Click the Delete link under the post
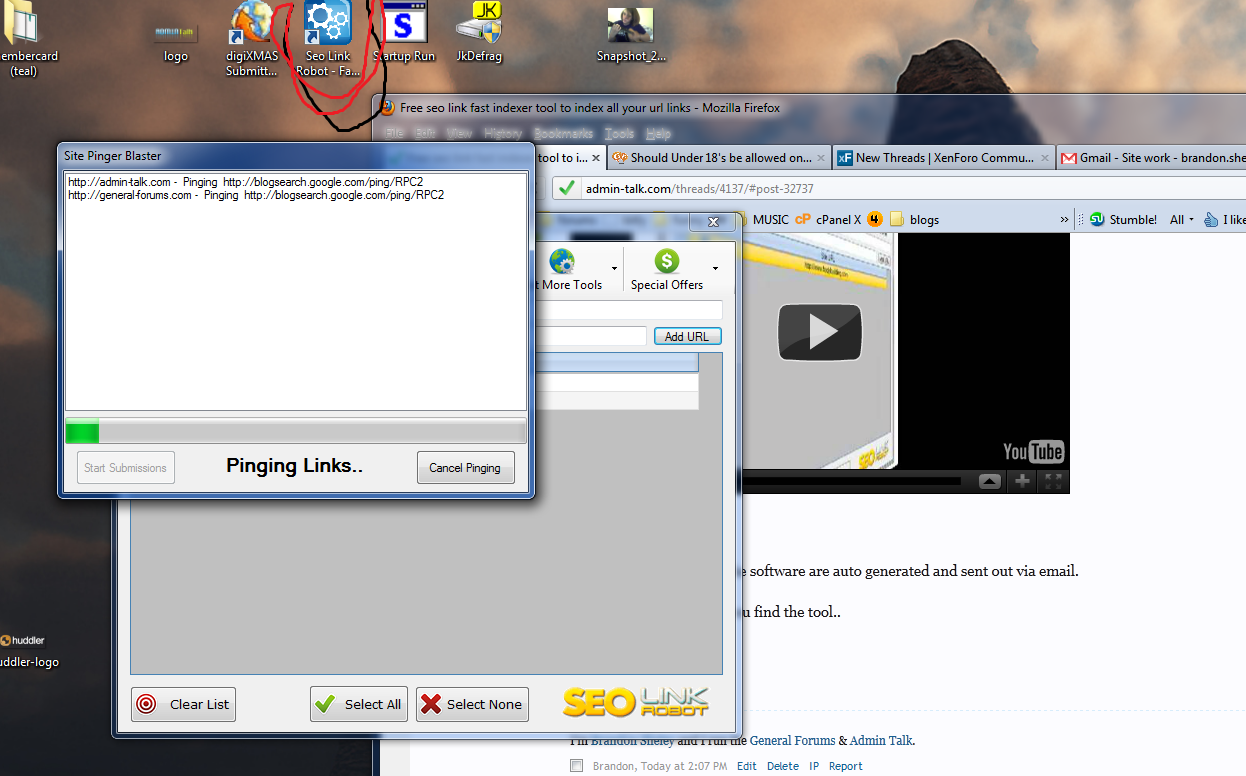The height and width of the screenshot is (776, 1246). coord(782,766)
